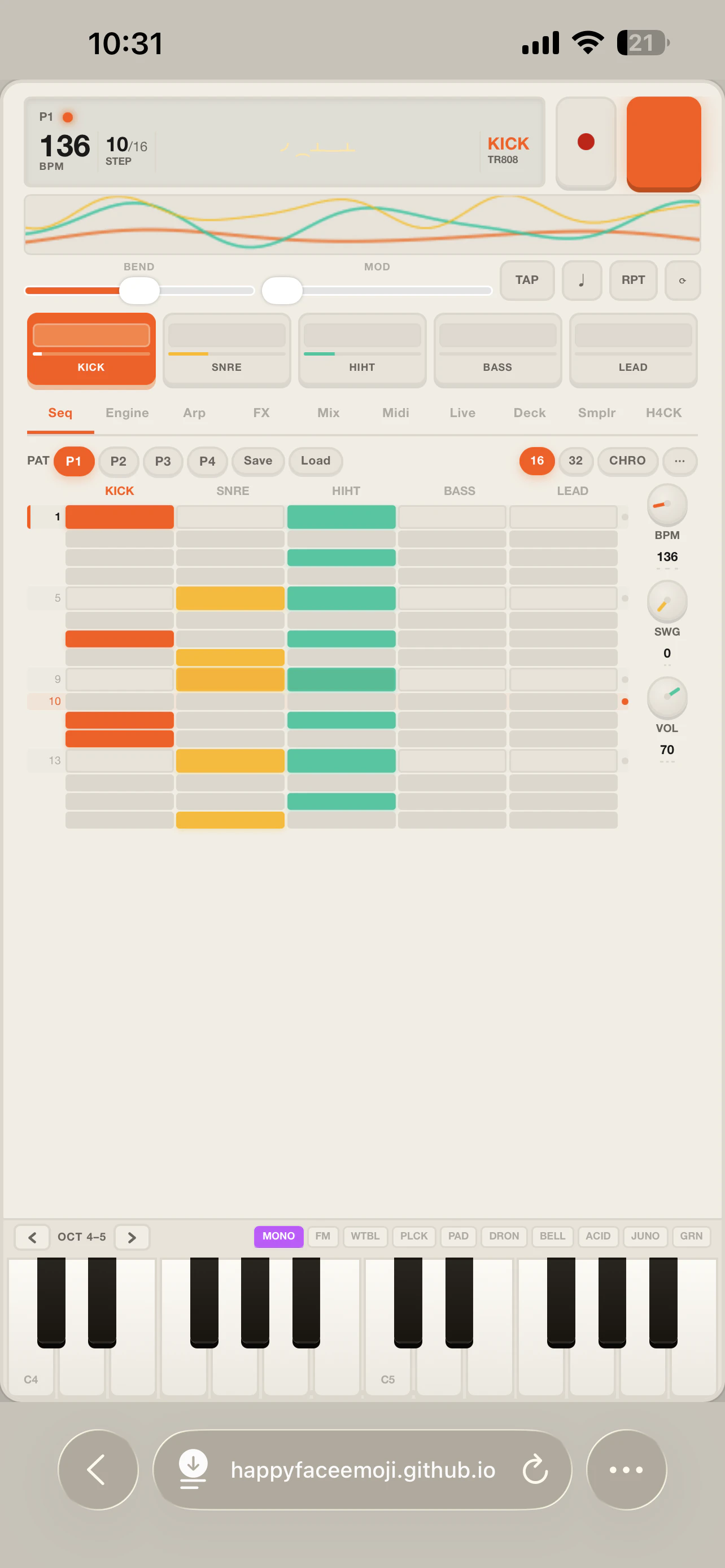
Task: Shift keyboard octave down with left chevron
Action: tap(32, 1237)
